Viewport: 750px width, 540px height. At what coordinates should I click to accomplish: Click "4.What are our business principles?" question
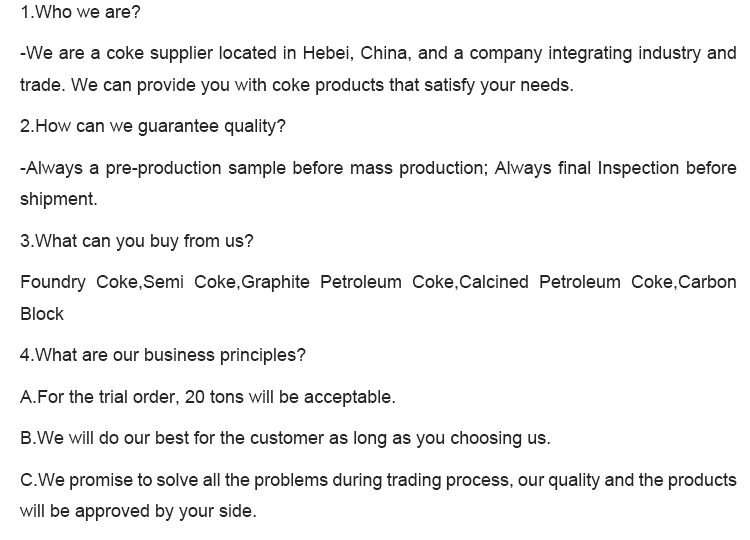163,355
